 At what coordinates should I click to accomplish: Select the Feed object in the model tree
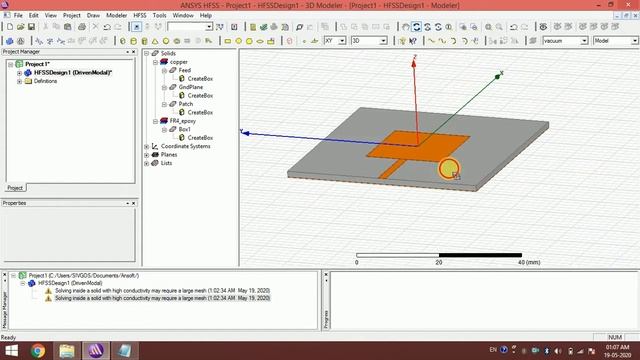pos(184,70)
